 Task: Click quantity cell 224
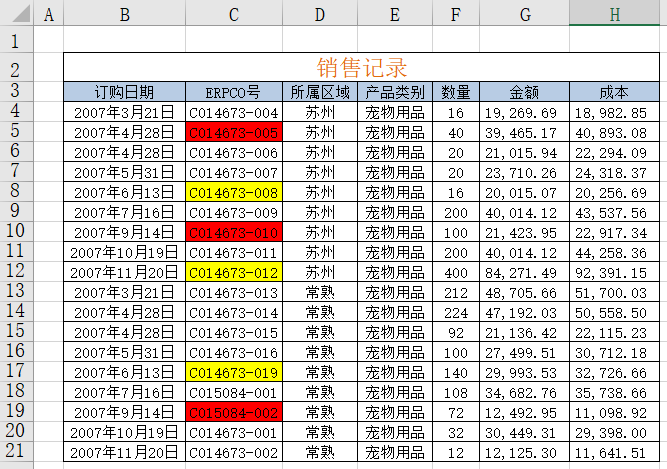pos(456,312)
